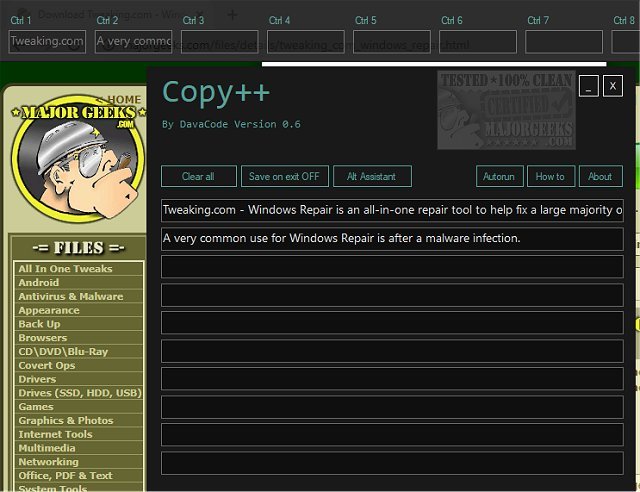This screenshot has width=640, height=492.
Task: Open the Covert Ops category
Action: coord(78,365)
